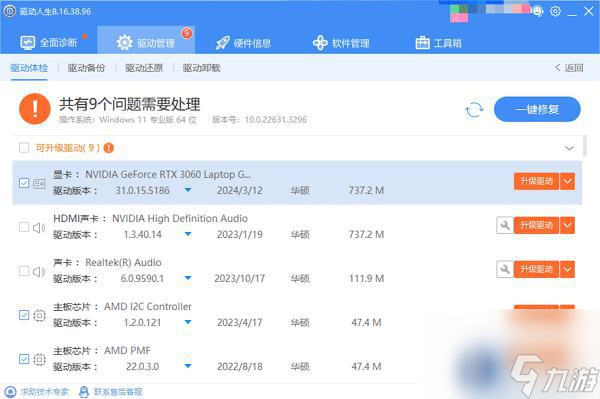This screenshot has height=399, width=600.
Task: Click the chip icon in AMD I2C Controller row
Action: click(x=39, y=316)
